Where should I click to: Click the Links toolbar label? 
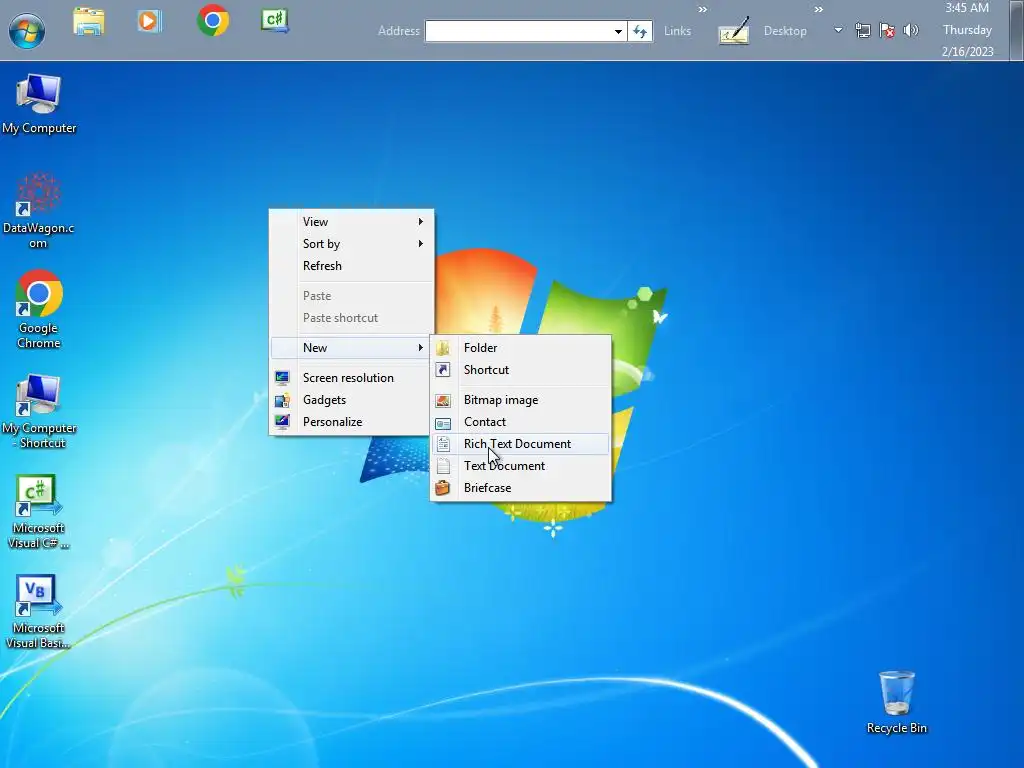coord(677,31)
